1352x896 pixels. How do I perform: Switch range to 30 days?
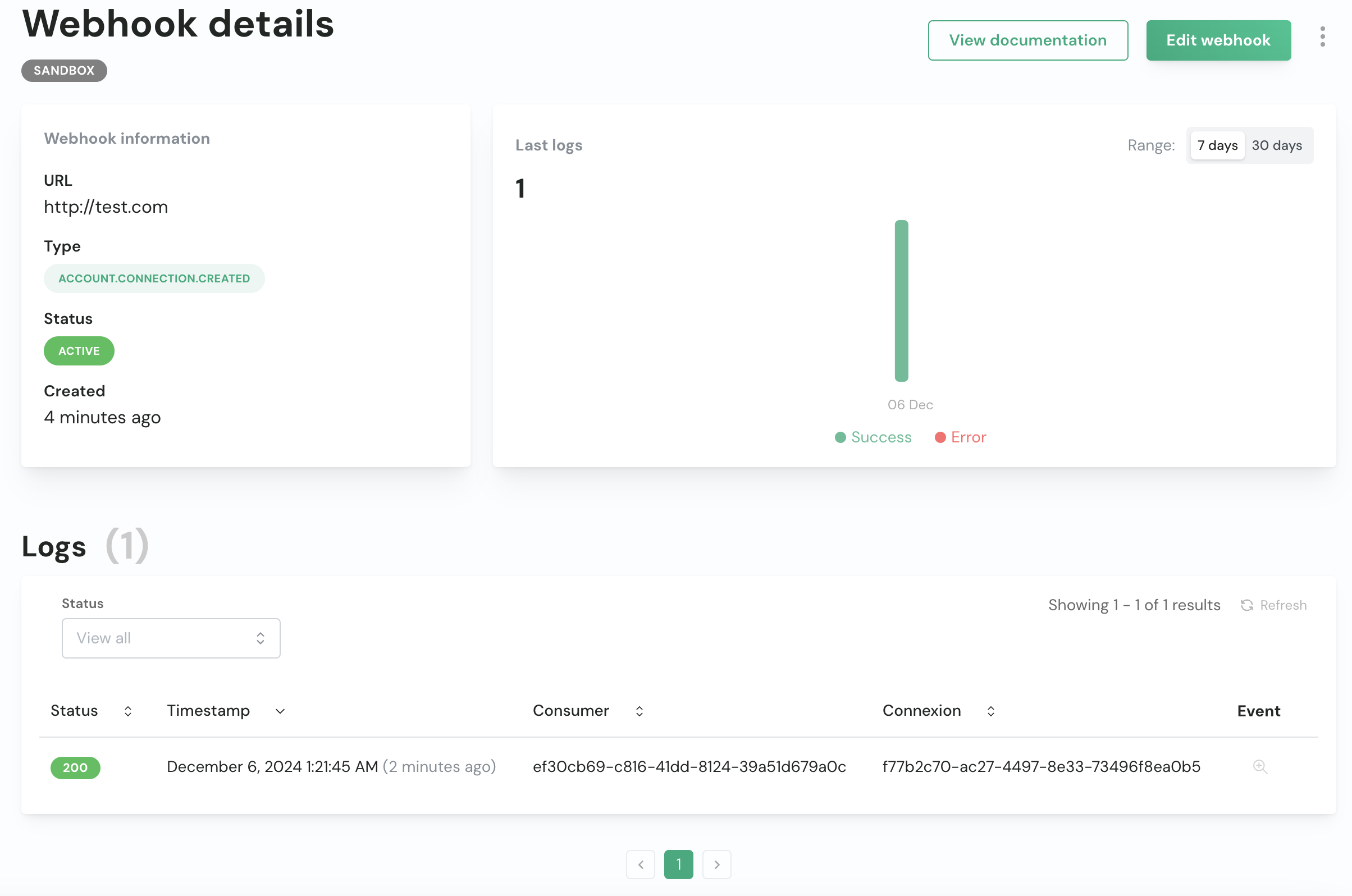click(x=1276, y=145)
